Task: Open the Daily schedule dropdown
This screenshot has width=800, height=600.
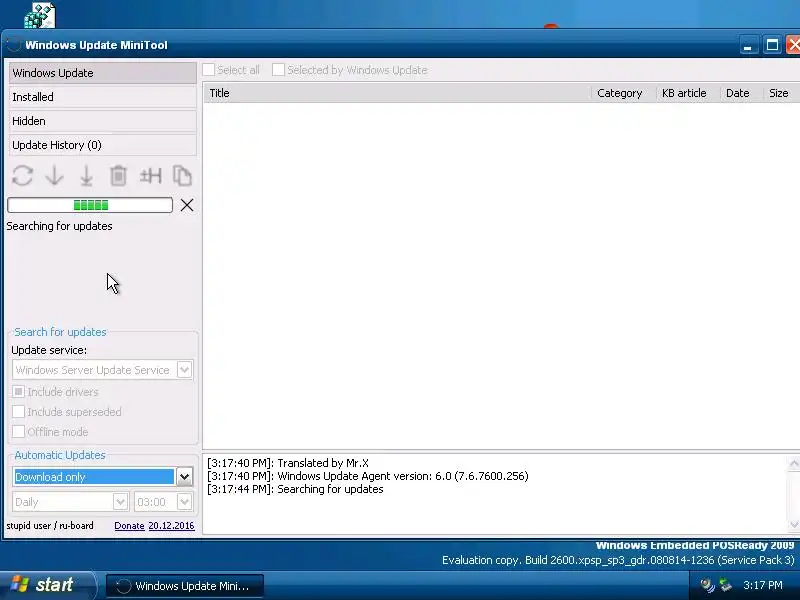Action: click(x=70, y=502)
